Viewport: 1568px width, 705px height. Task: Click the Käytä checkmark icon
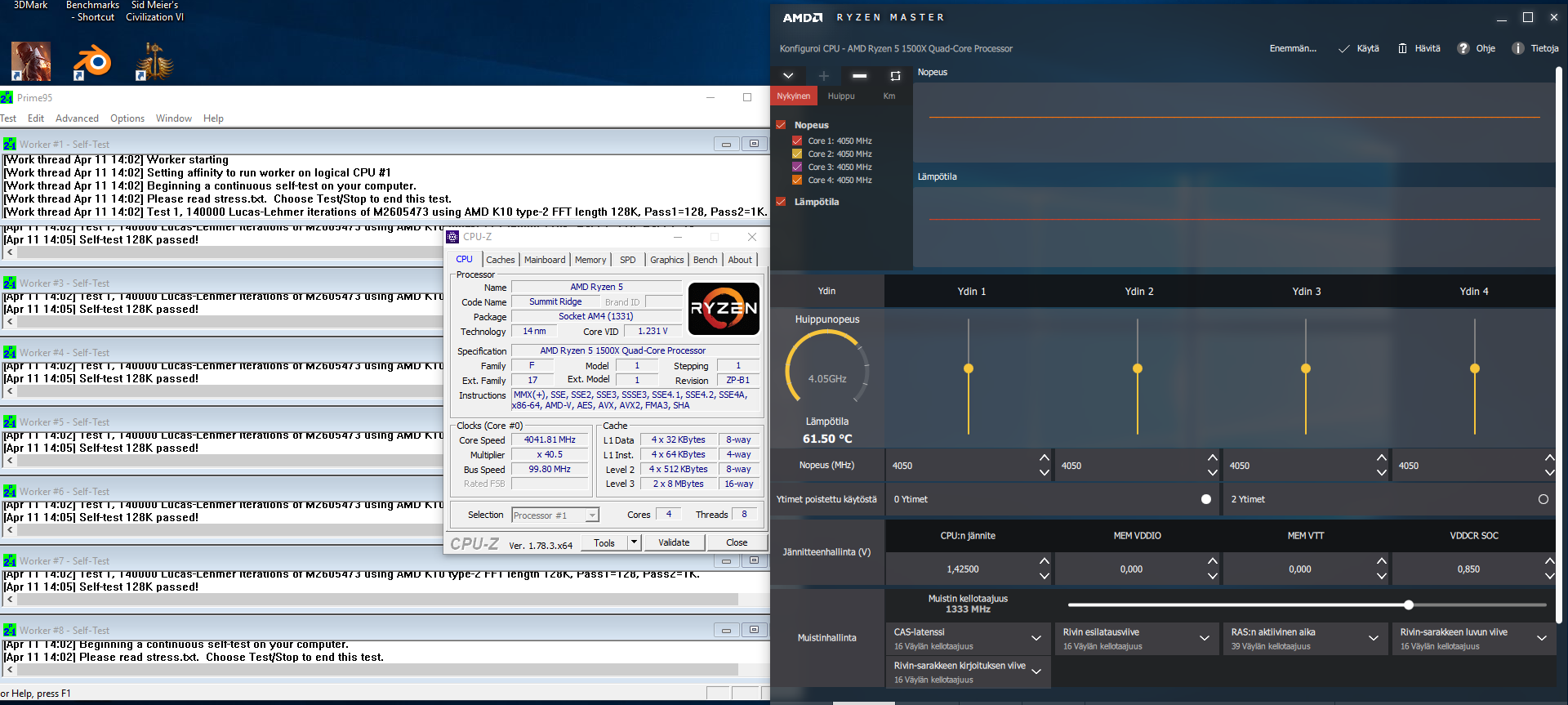(1344, 48)
